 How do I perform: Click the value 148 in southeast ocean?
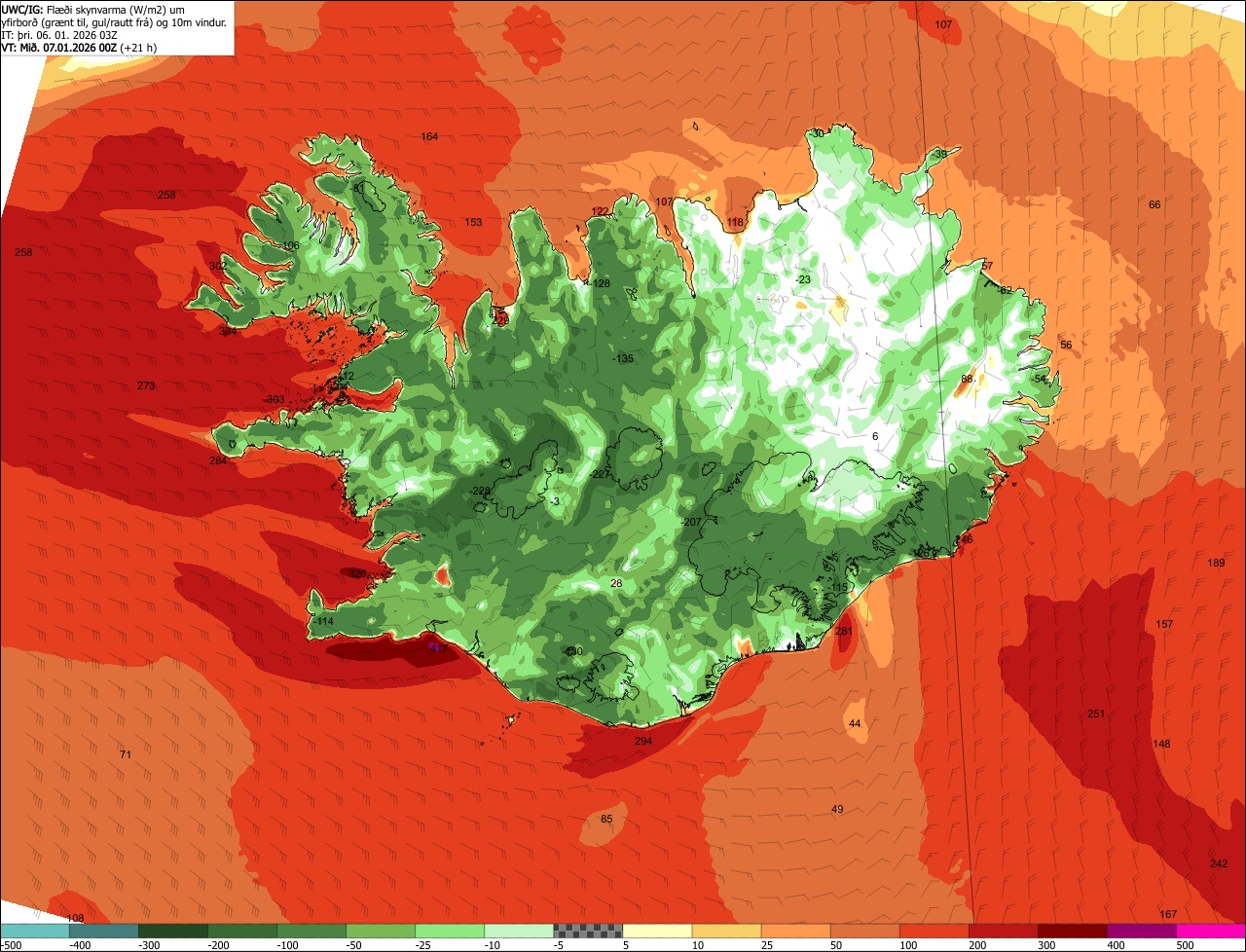(1161, 745)
